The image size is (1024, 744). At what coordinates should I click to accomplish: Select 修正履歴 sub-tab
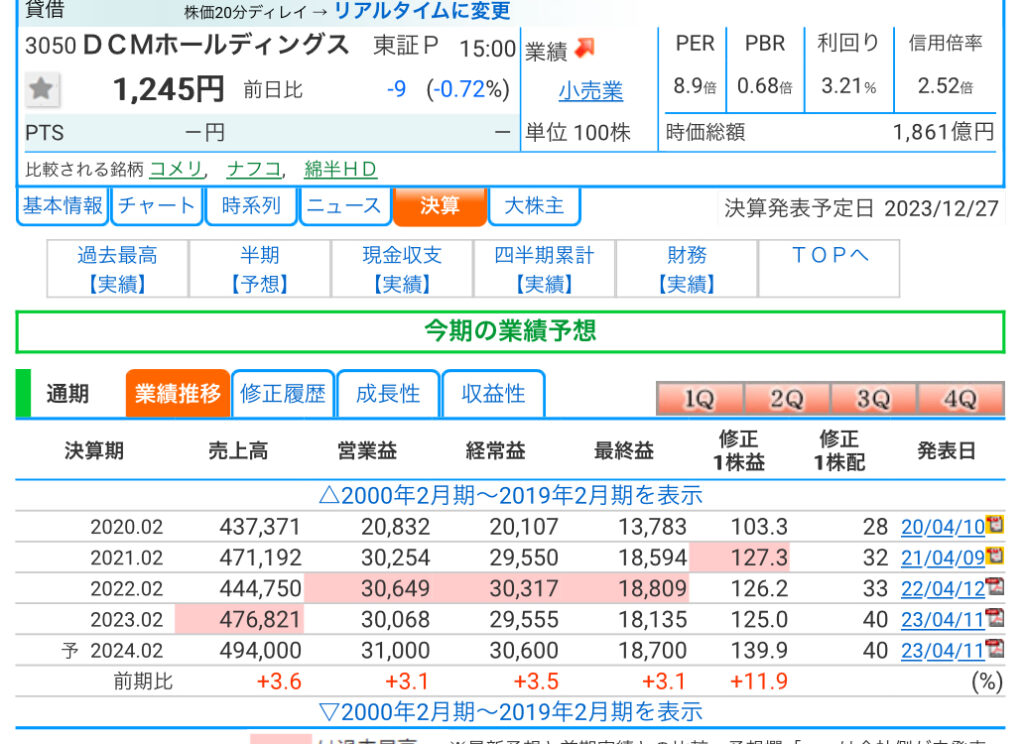point(283,393)
